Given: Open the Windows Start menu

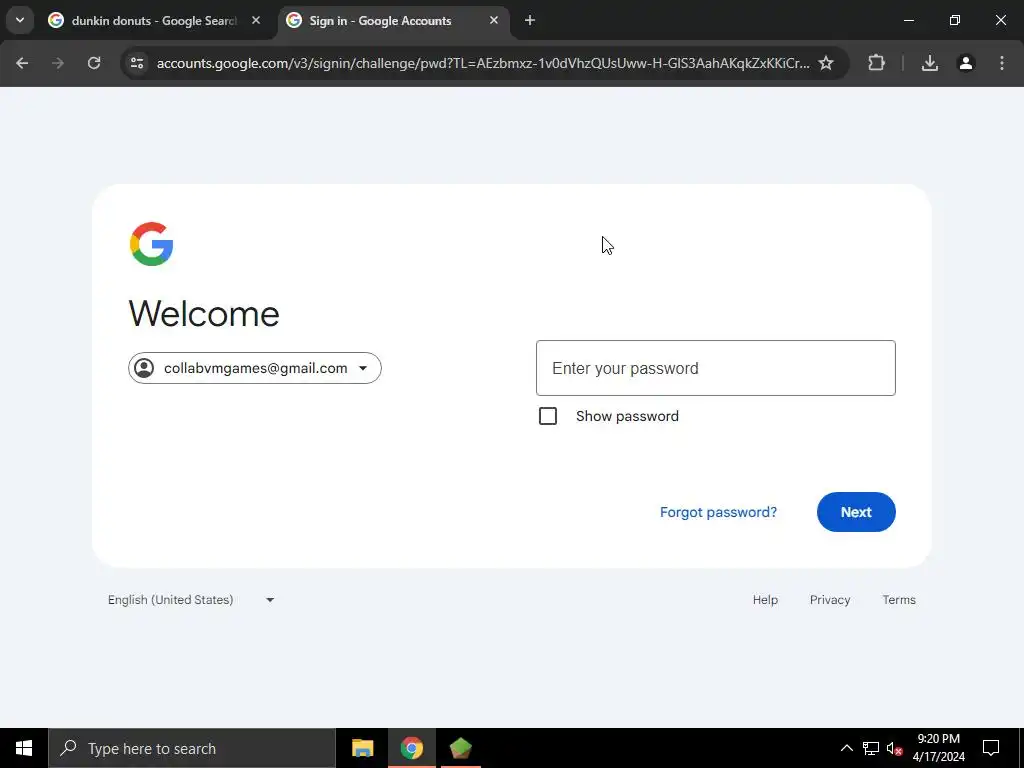Looking at the screenshot, I should [24, 748].
